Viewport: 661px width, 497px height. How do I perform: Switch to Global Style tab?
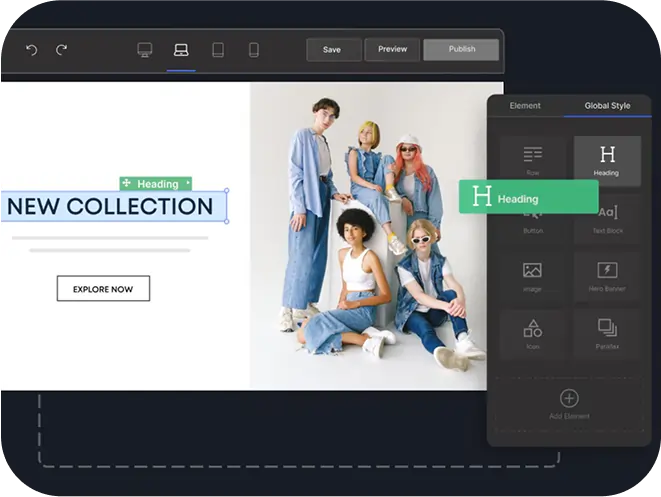click(607, 105)
